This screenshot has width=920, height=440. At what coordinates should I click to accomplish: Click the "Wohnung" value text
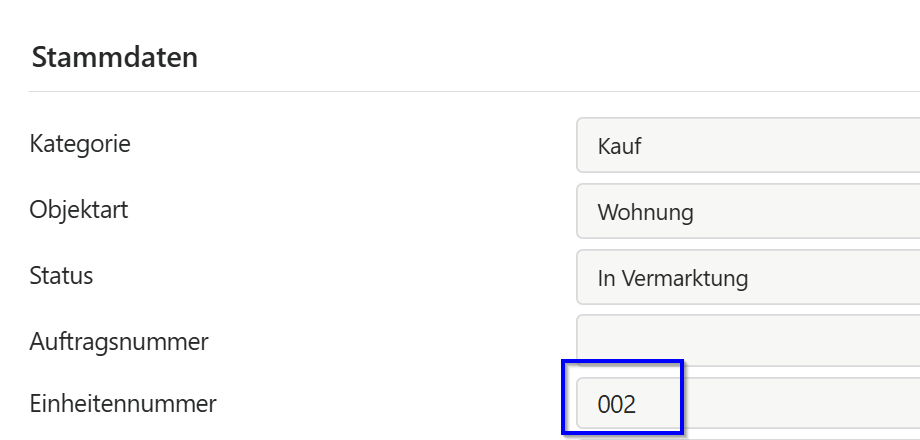coord(645,212)
